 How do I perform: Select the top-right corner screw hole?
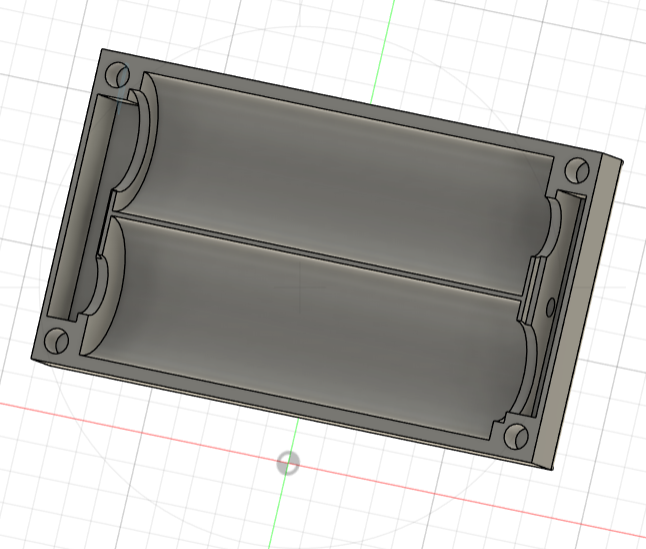tap(577, 171)
